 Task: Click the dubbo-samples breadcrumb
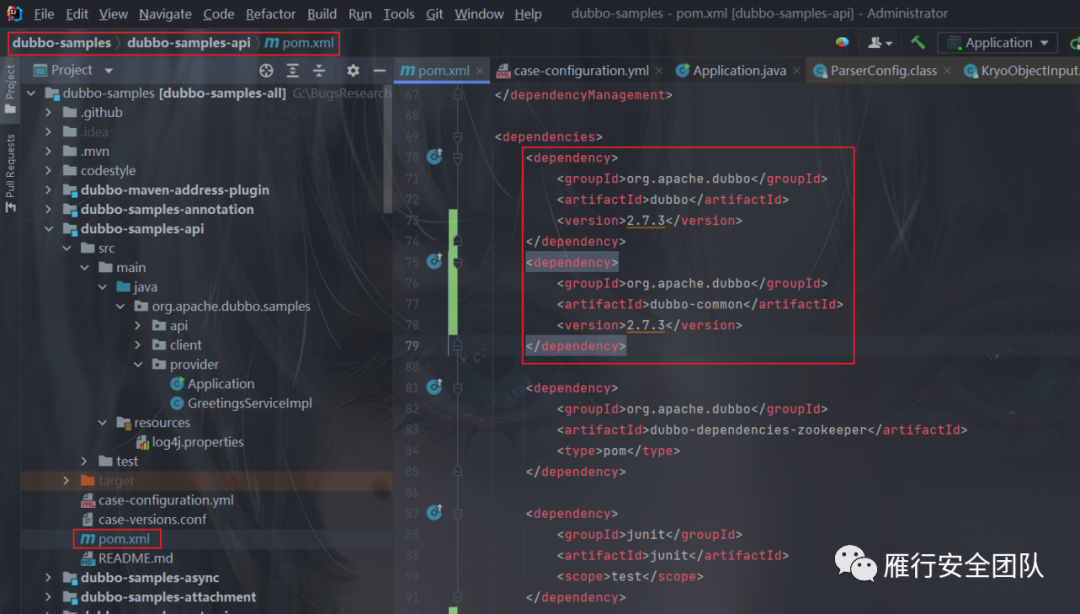(x=61, y=43)
